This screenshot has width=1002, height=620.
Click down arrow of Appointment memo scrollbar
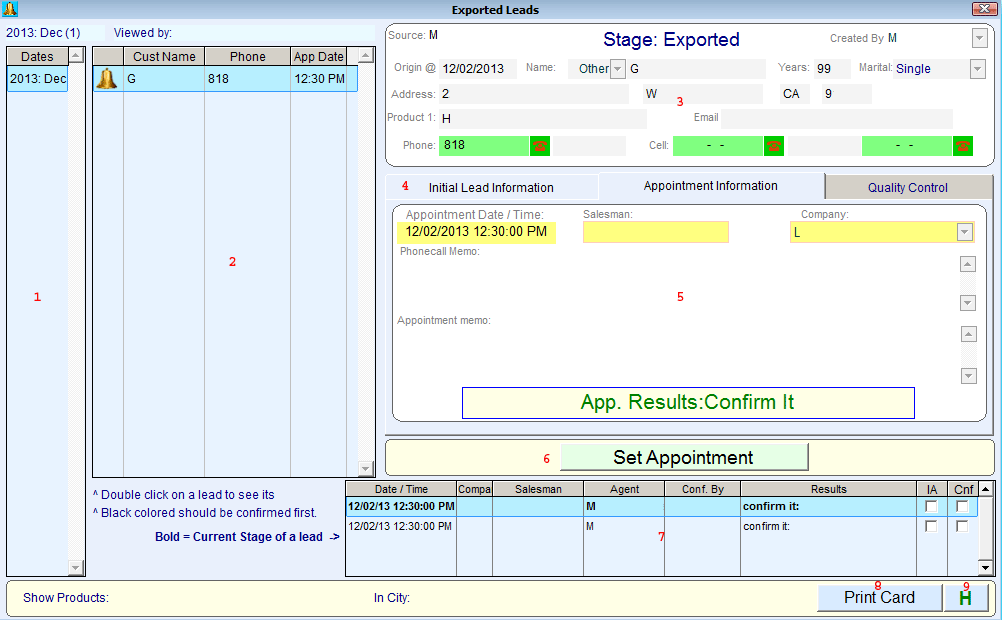(969, 376)
